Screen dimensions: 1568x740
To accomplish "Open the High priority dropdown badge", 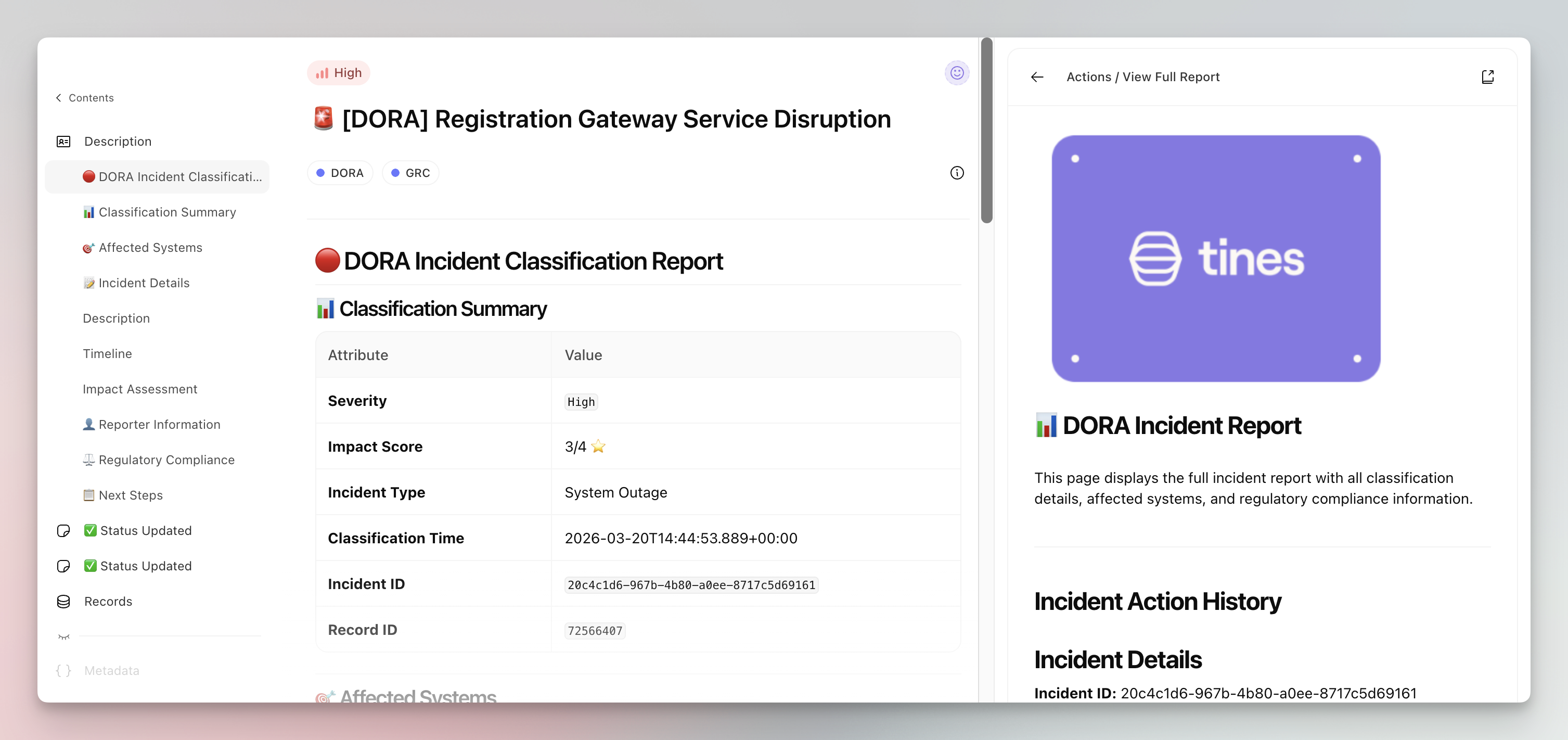I will click(x=339, y=73).
